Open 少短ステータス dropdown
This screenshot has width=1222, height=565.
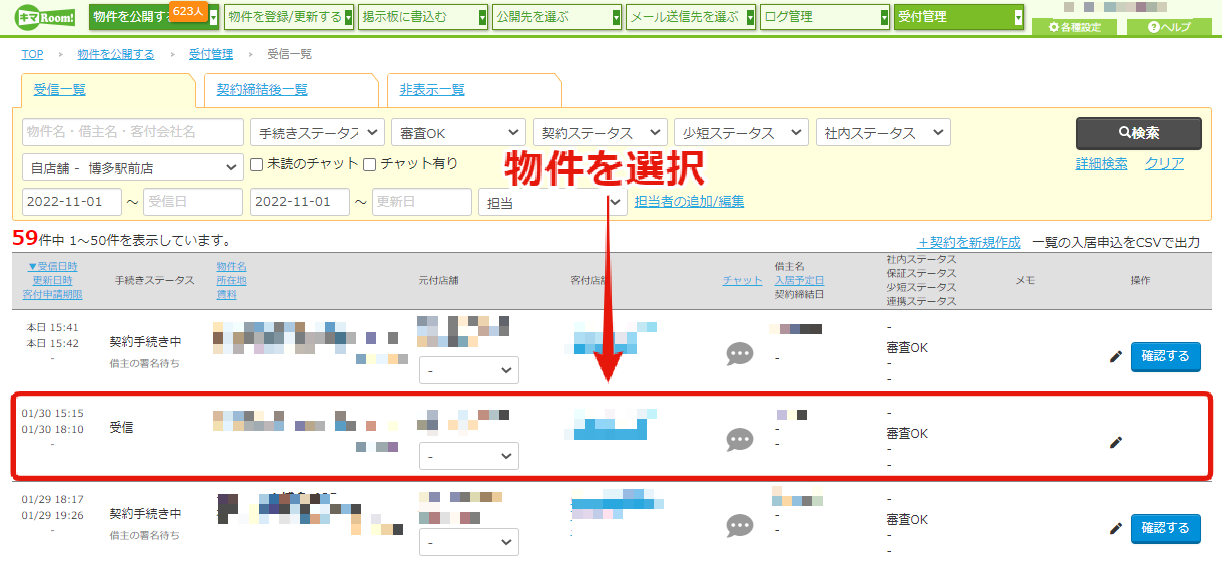(x=741, y=133)
